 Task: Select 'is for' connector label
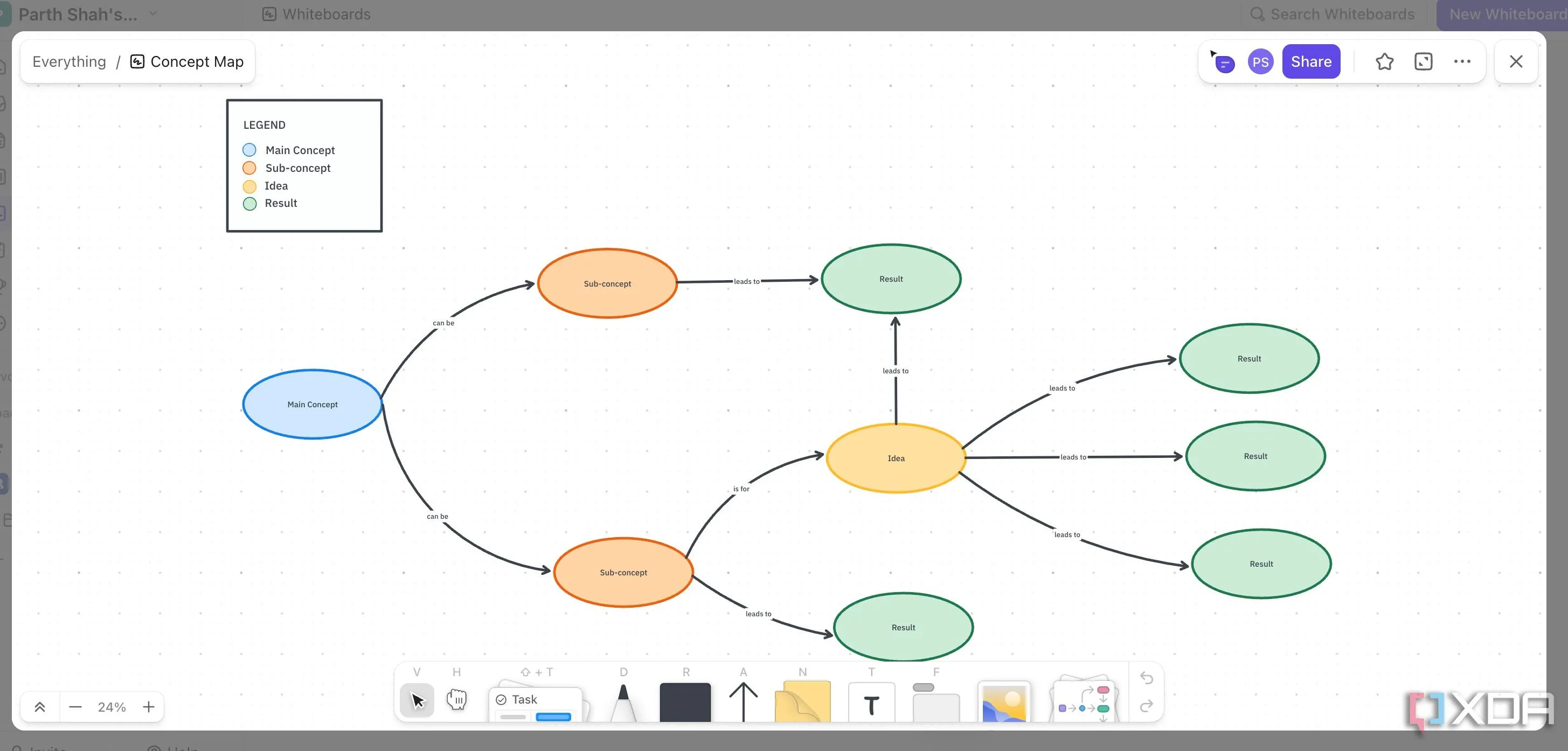tap(741, 489)
